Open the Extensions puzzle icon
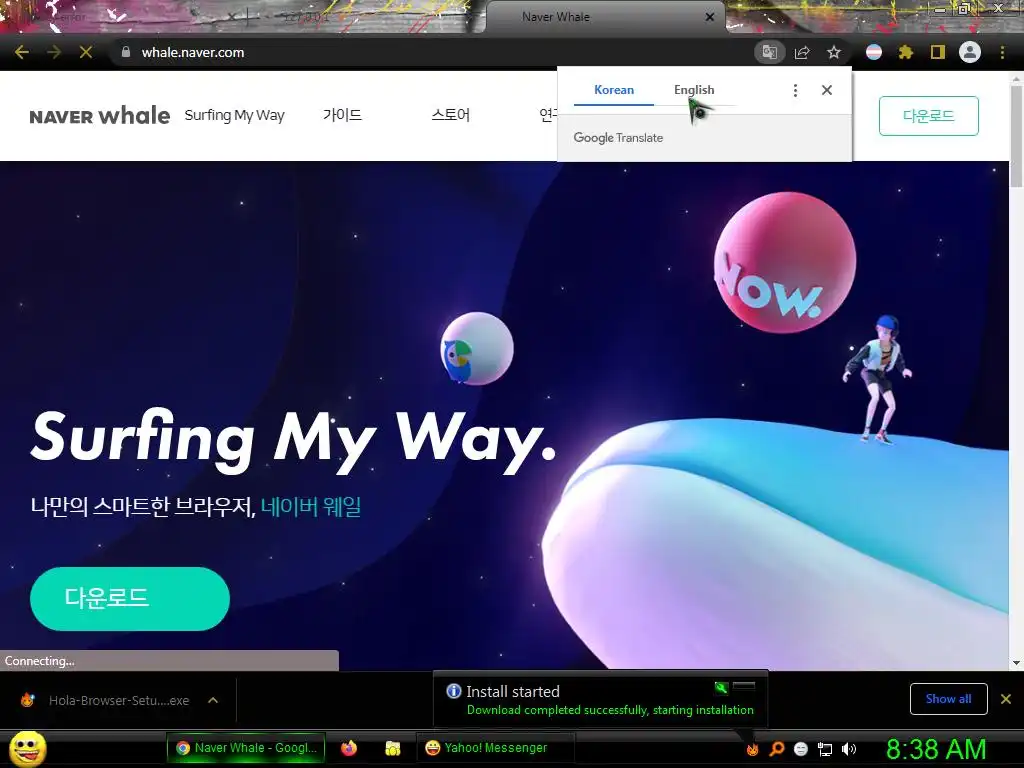 [x=906, y=52]
